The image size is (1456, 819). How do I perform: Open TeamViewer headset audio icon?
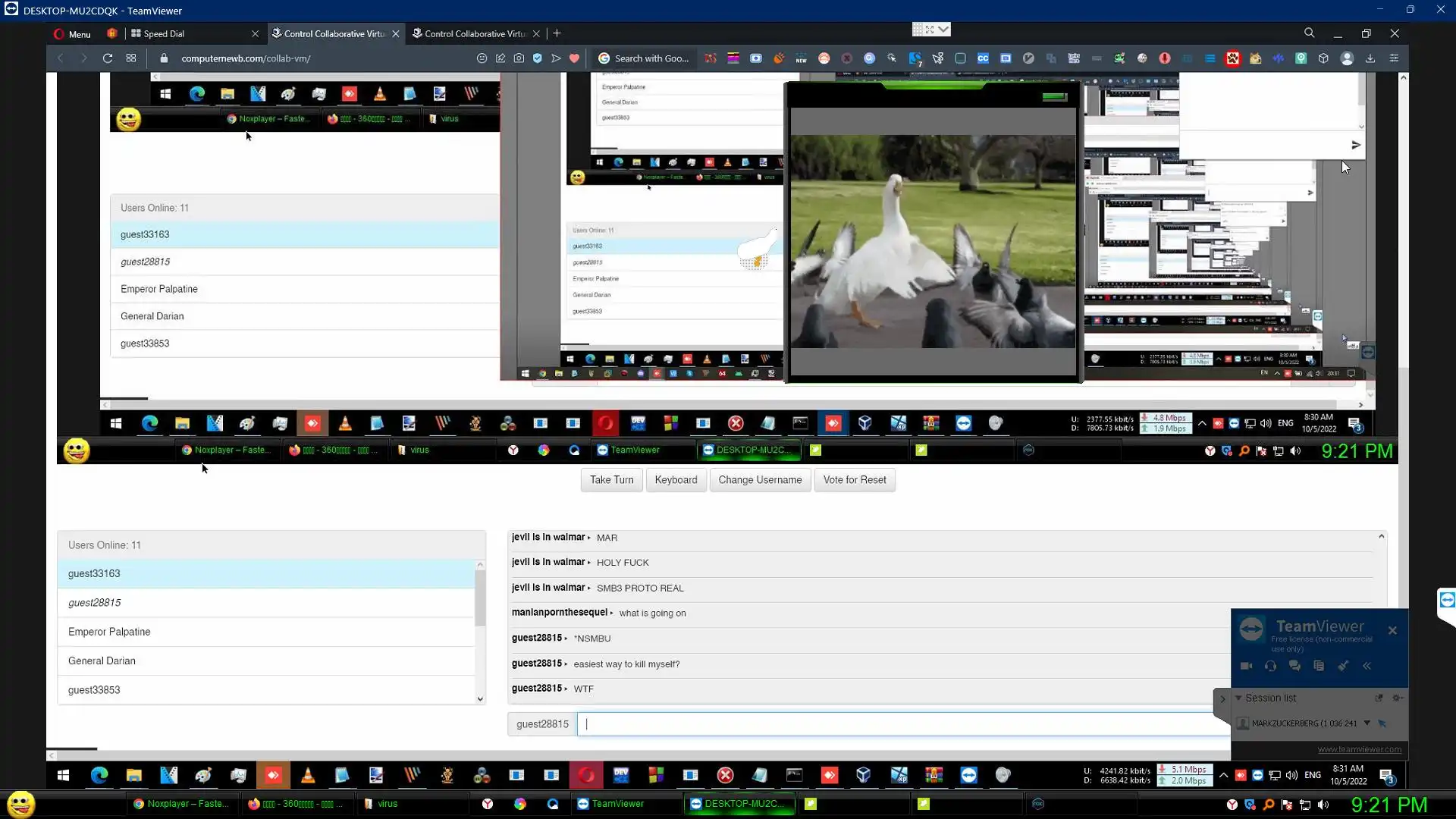1270,666
